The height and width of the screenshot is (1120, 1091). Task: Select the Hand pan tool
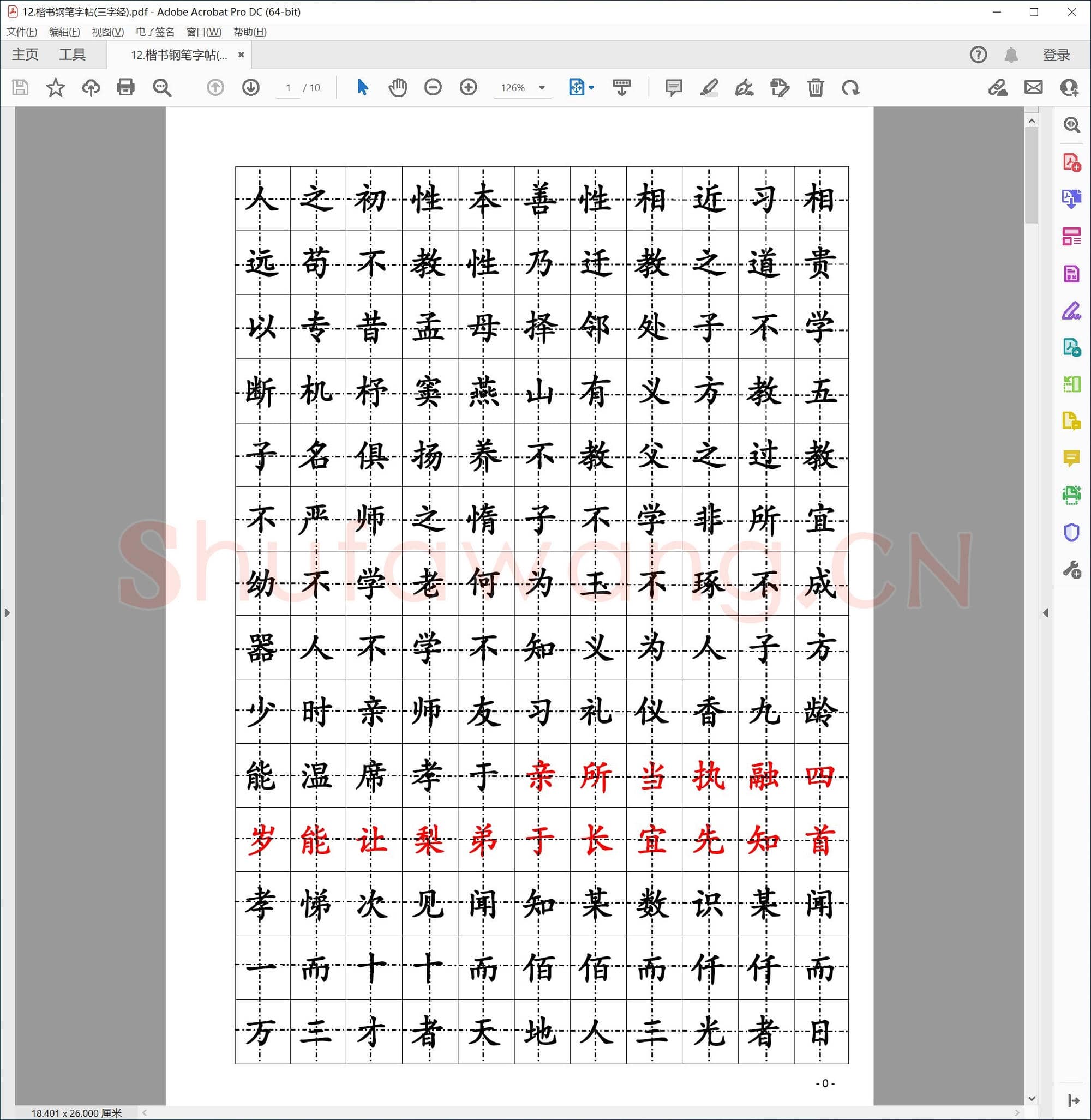point(398,87)
